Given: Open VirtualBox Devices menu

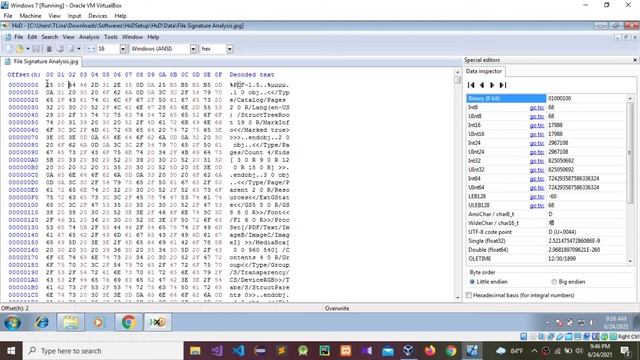Looking at the screenshot, I should pyautogui.click(x=98, y=16).
